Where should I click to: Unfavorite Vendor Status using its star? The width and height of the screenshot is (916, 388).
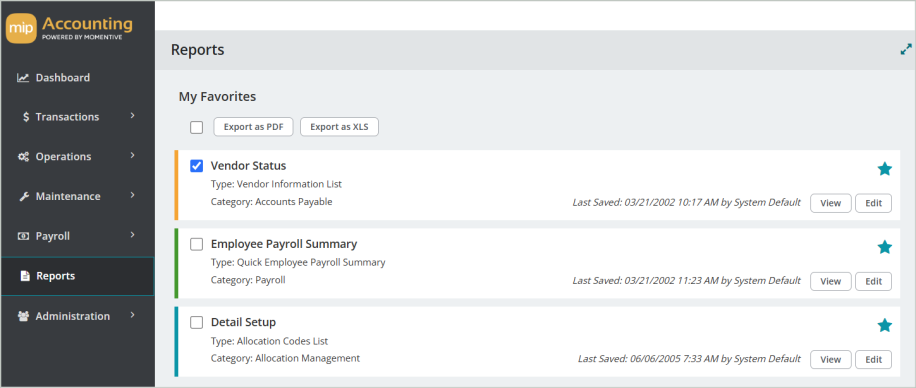tap(884, 169)
